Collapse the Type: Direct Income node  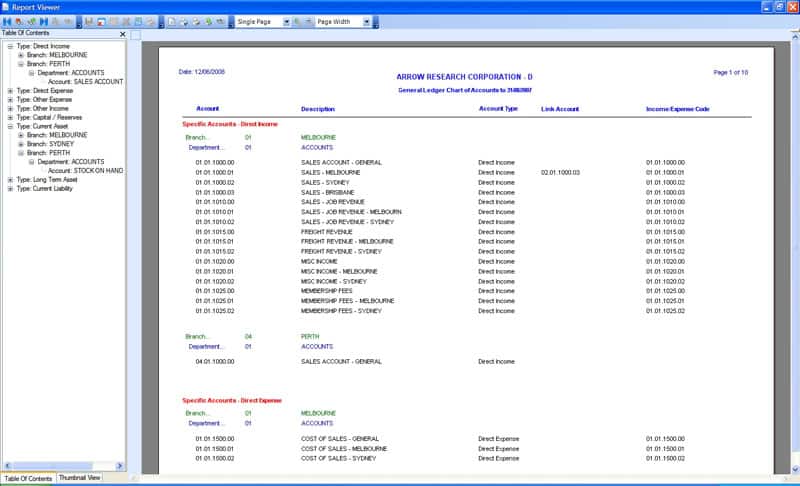10,46
